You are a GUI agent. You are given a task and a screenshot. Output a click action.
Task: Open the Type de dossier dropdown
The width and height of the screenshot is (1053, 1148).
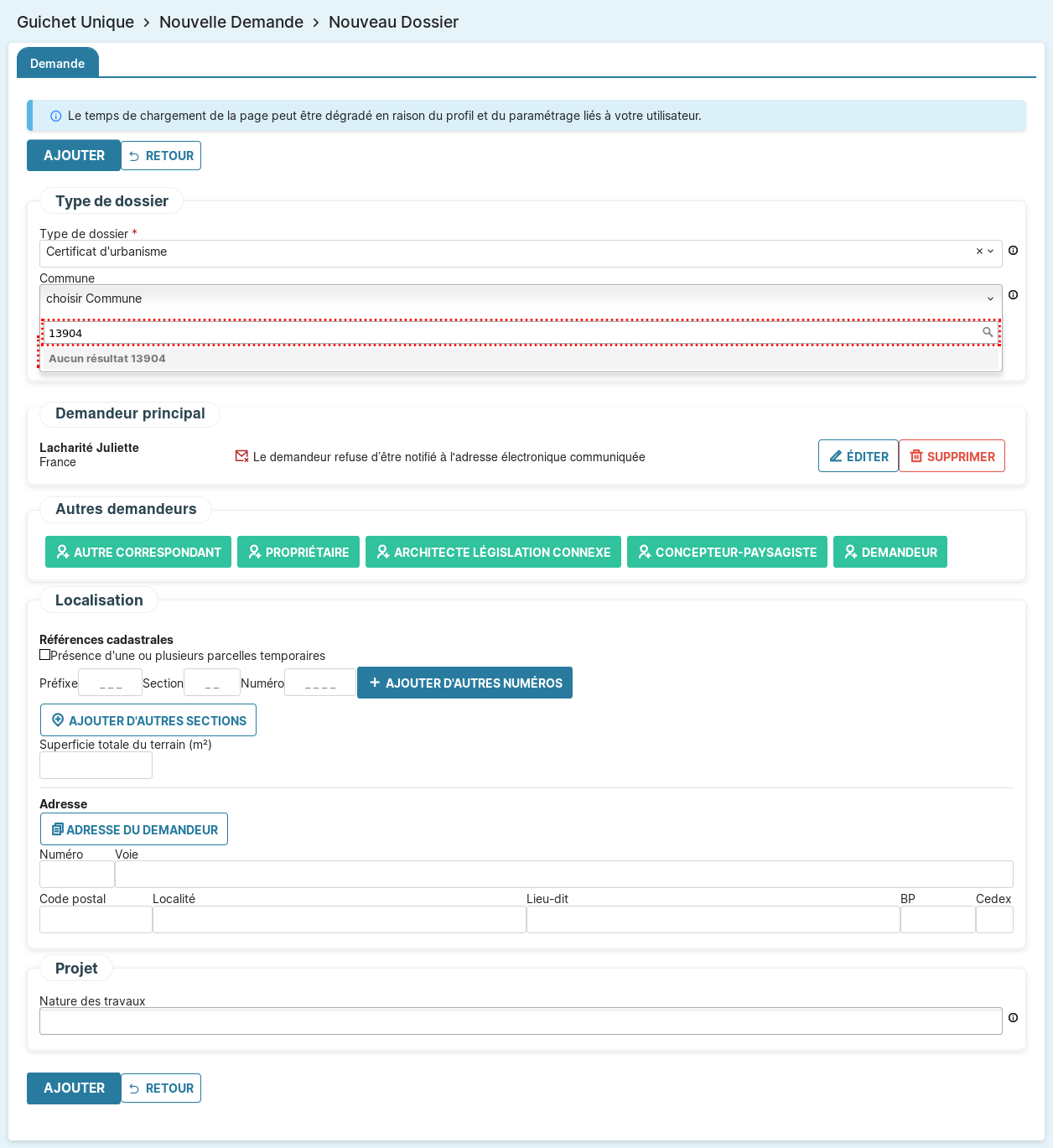[991, 252]
